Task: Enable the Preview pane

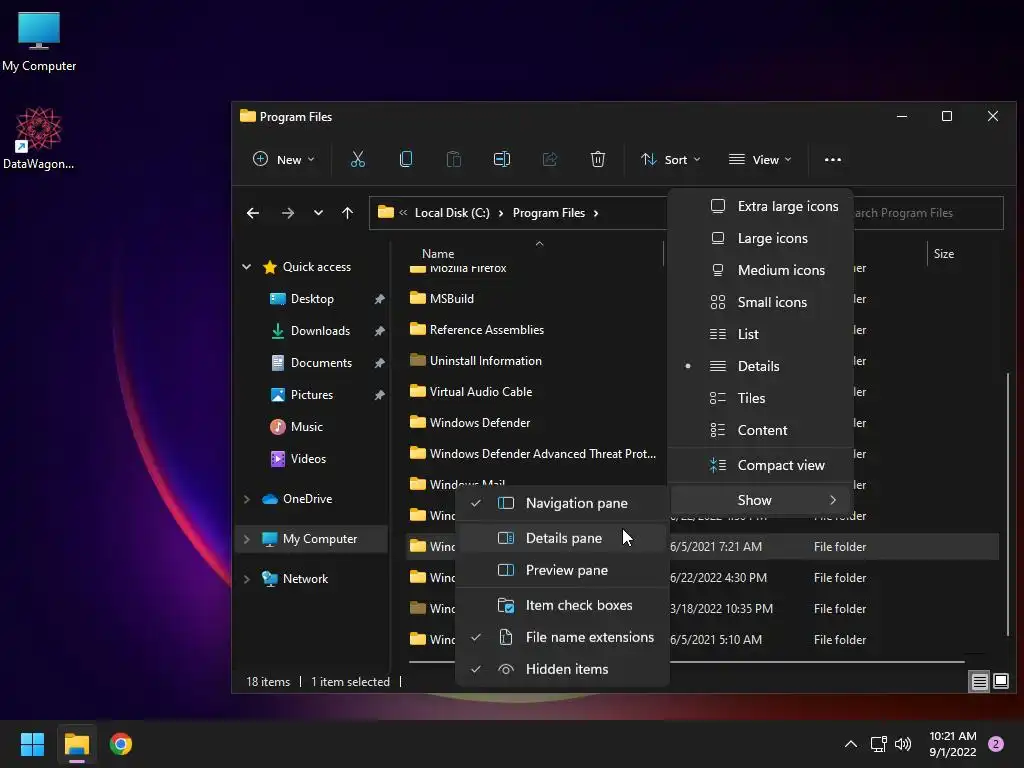Action: coord(562,570)
